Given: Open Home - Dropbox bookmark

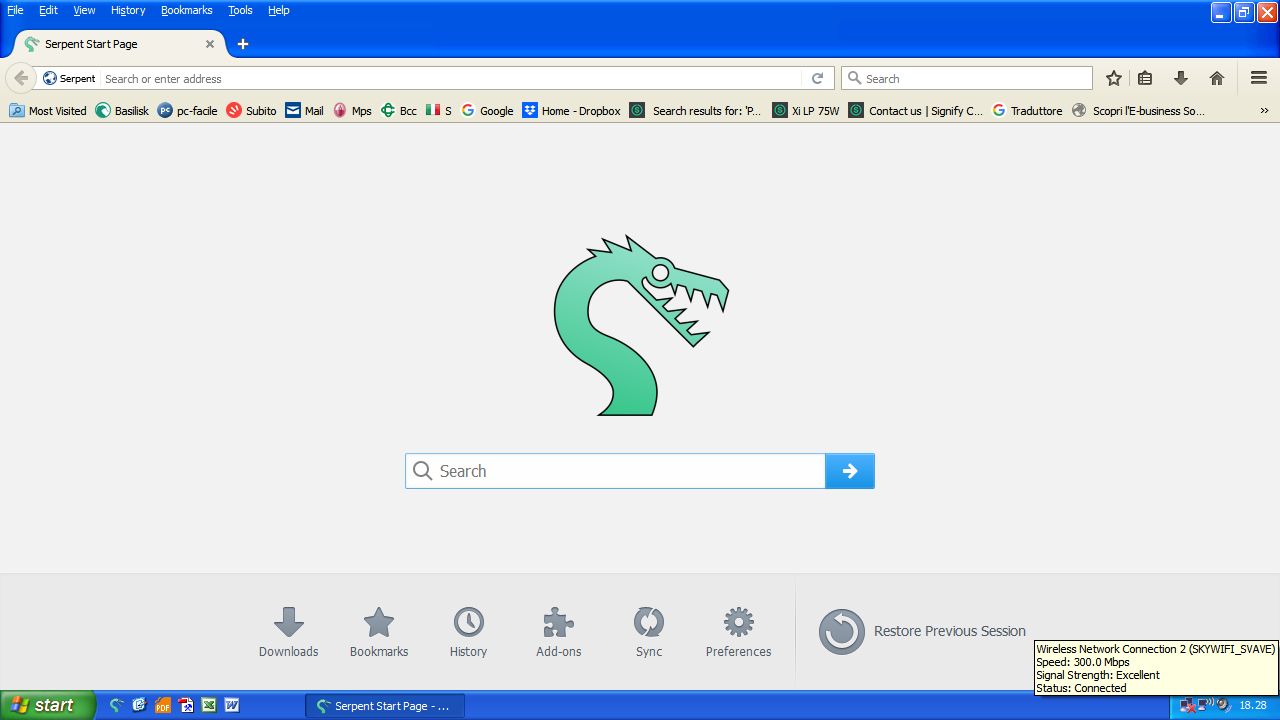Looking at the screenshot, I should [572, 111].
